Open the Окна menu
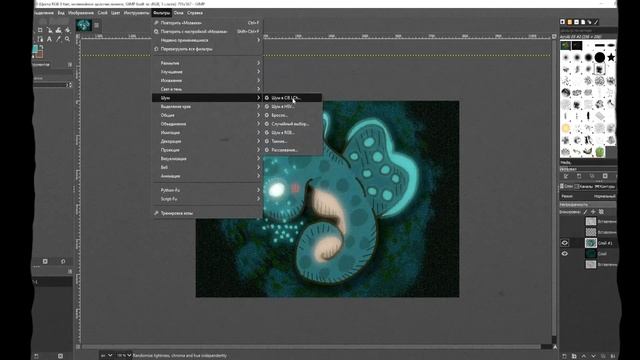This screenshot has width=640, height=360. coord(178,13)
